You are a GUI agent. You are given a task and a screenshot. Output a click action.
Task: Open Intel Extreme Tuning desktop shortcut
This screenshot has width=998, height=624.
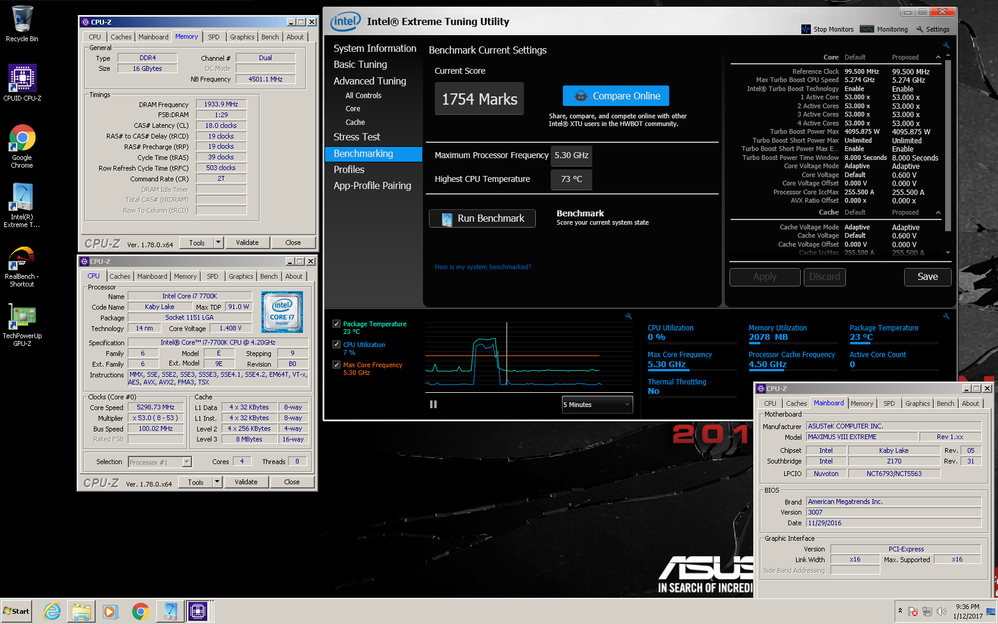point(22,205)
